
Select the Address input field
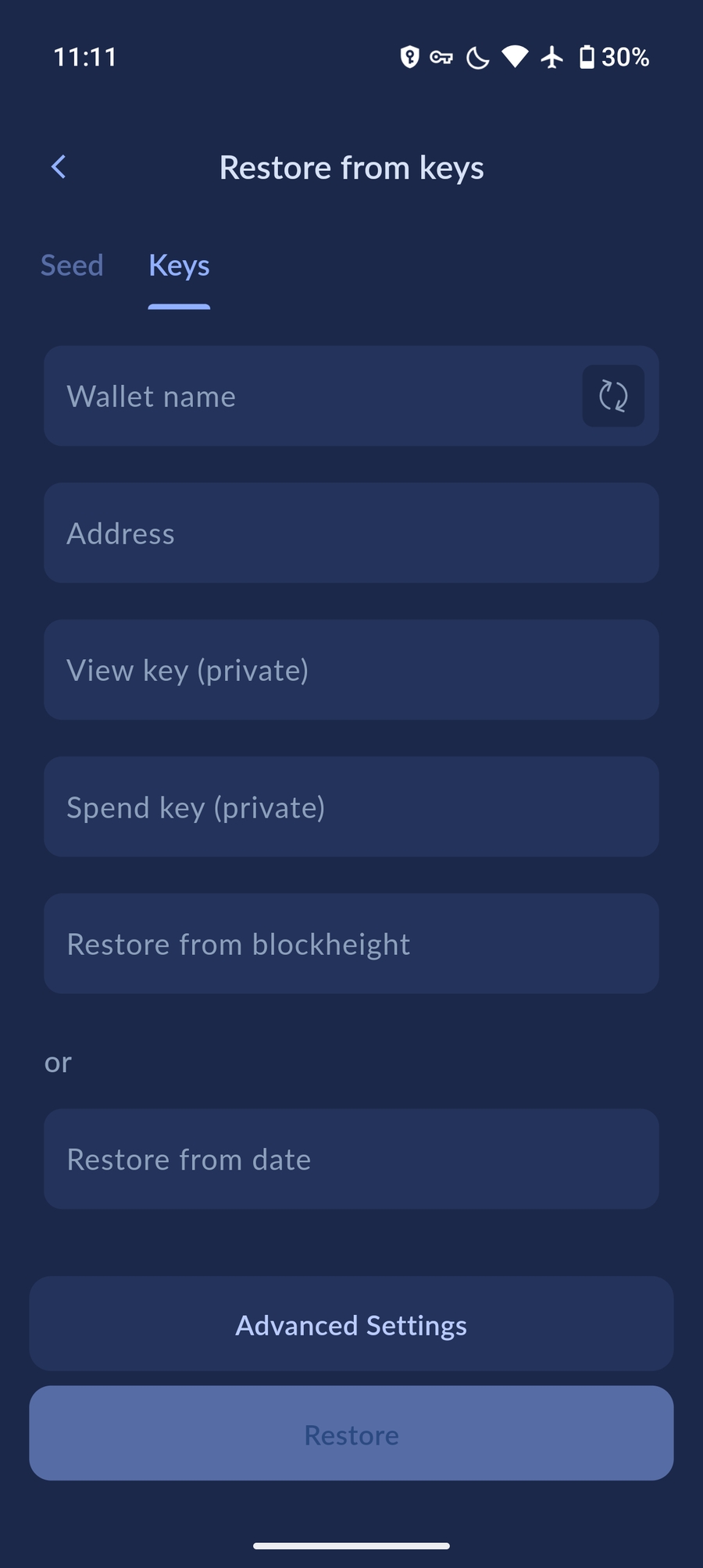coord(351,533)
